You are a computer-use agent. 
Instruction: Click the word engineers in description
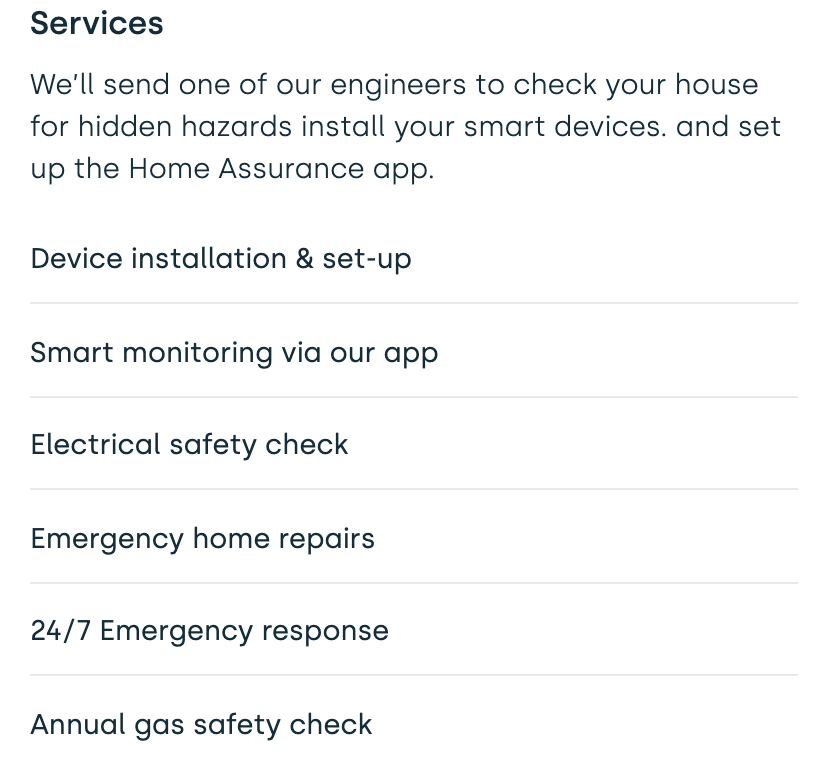pyautogui.click(x=398, y=85)
